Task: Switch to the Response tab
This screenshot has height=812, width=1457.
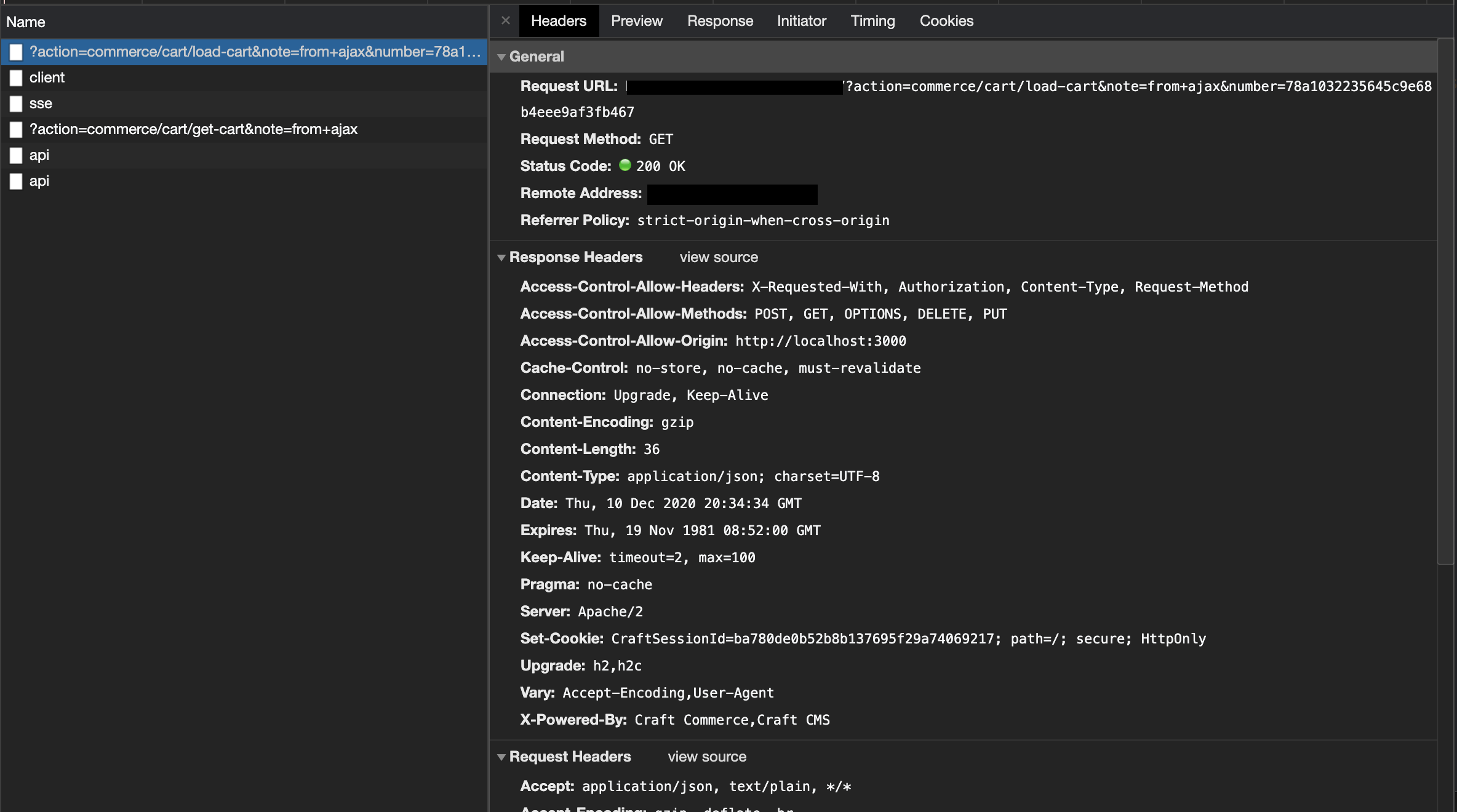Action: [720, 21]
